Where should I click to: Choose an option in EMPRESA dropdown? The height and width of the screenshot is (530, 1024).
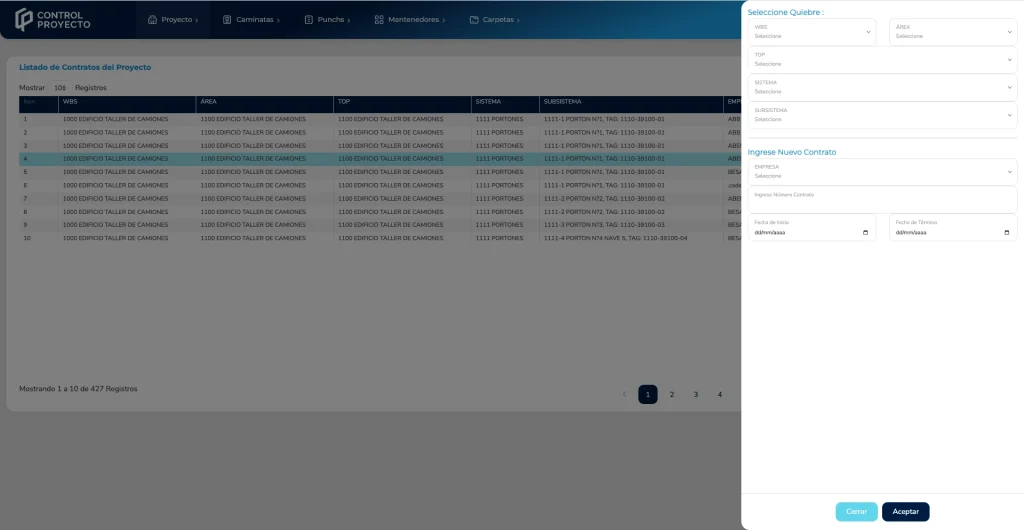pos(881,171)
